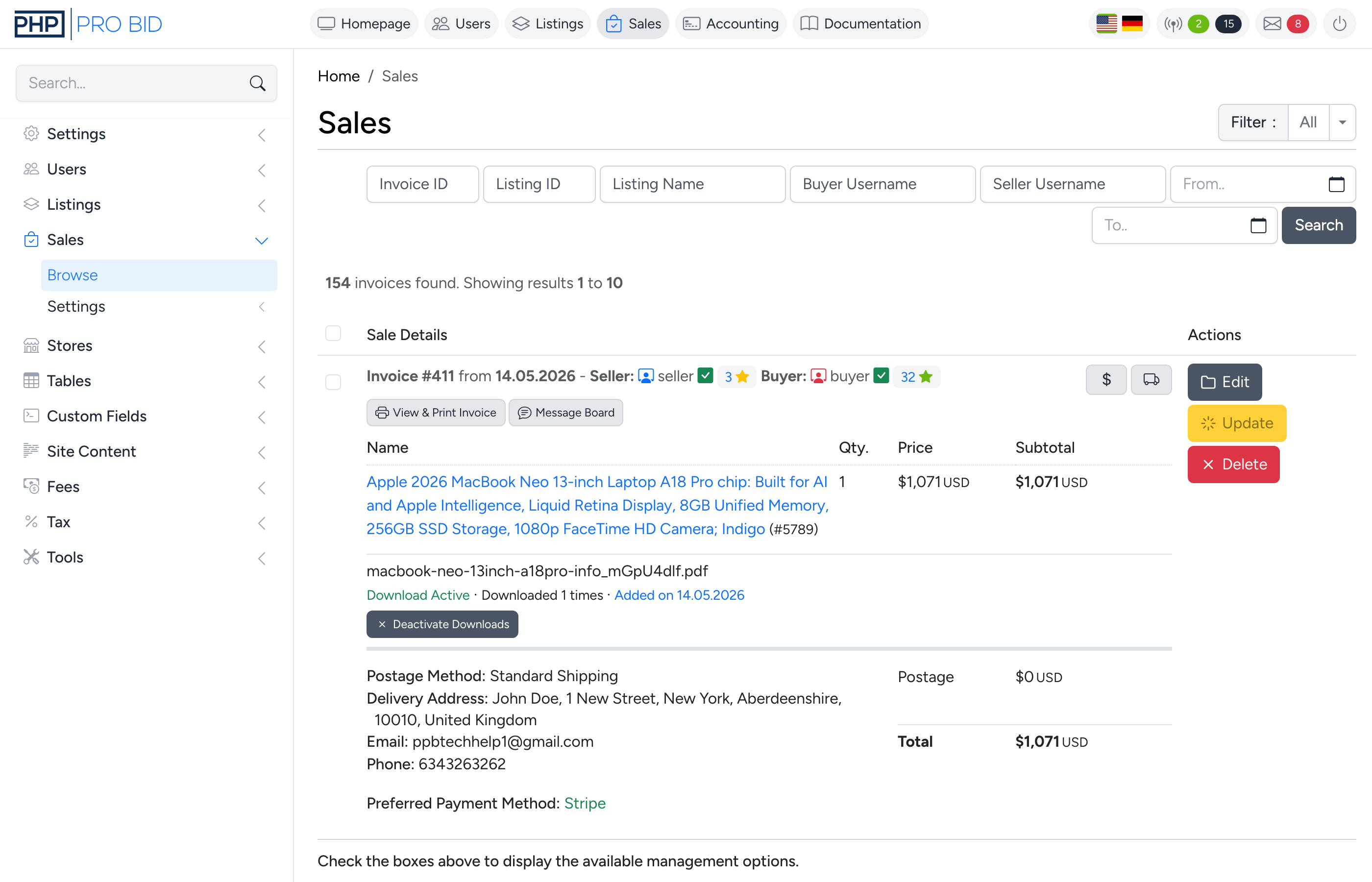Go to Homepage in top navigation
Viewport: 1372px width, 882px height.
(364, 24)
